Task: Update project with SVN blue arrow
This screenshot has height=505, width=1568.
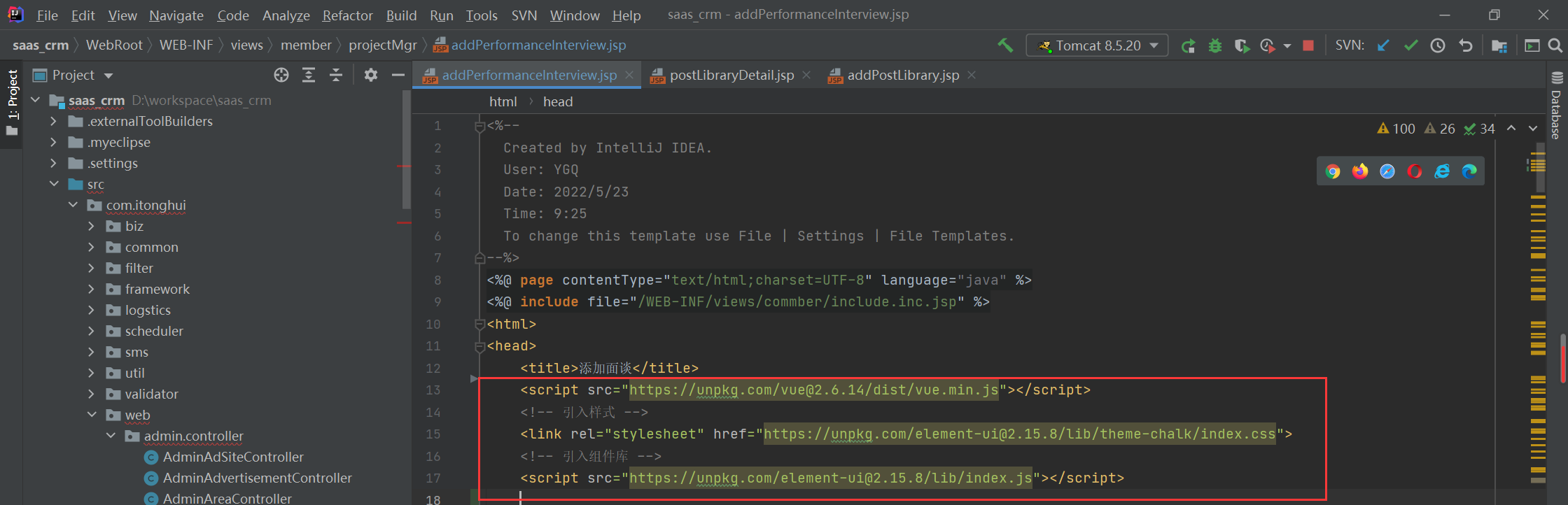Action: click(1383, 45)
